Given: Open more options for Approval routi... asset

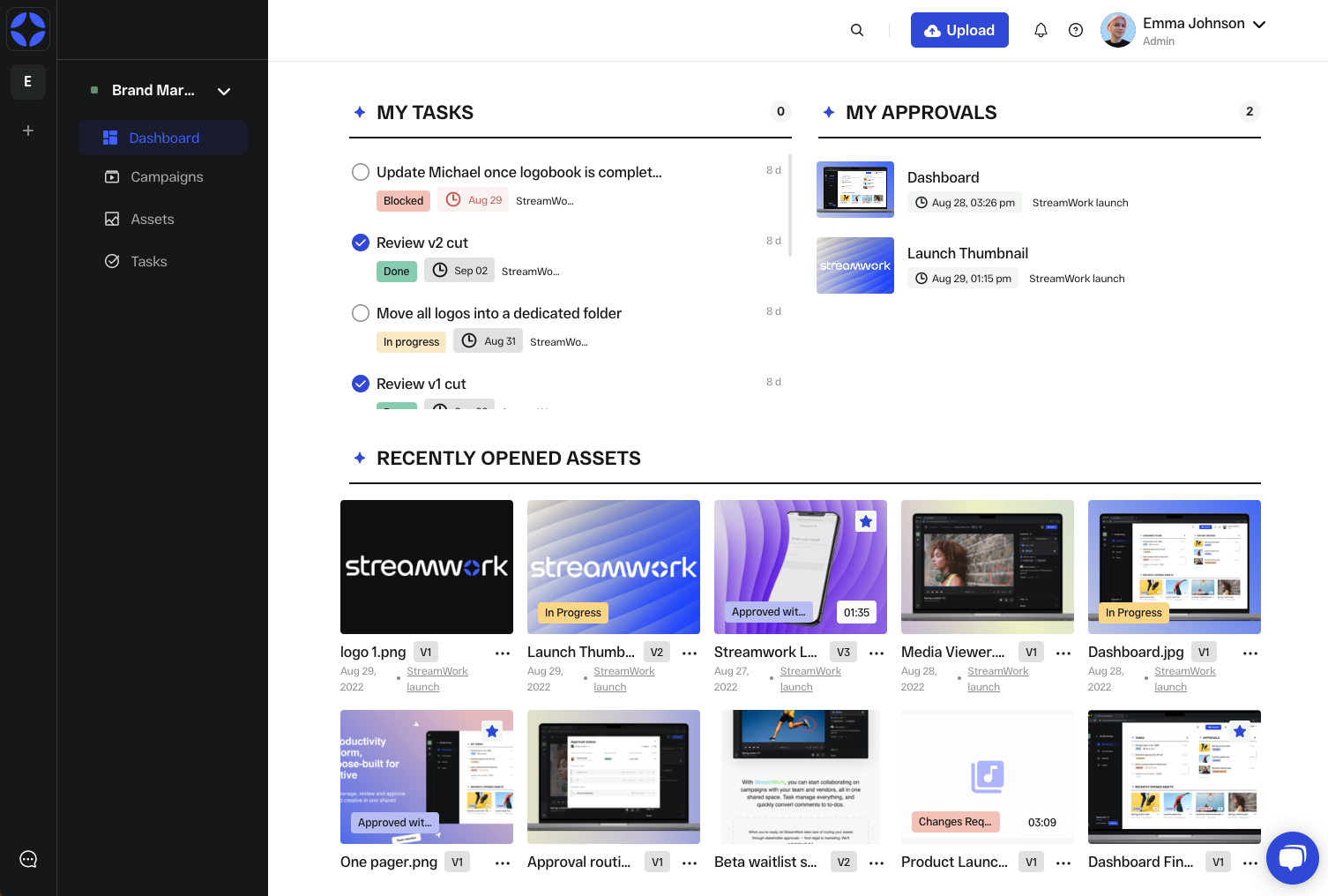Looking at the screenshot, I should (690, 863).
